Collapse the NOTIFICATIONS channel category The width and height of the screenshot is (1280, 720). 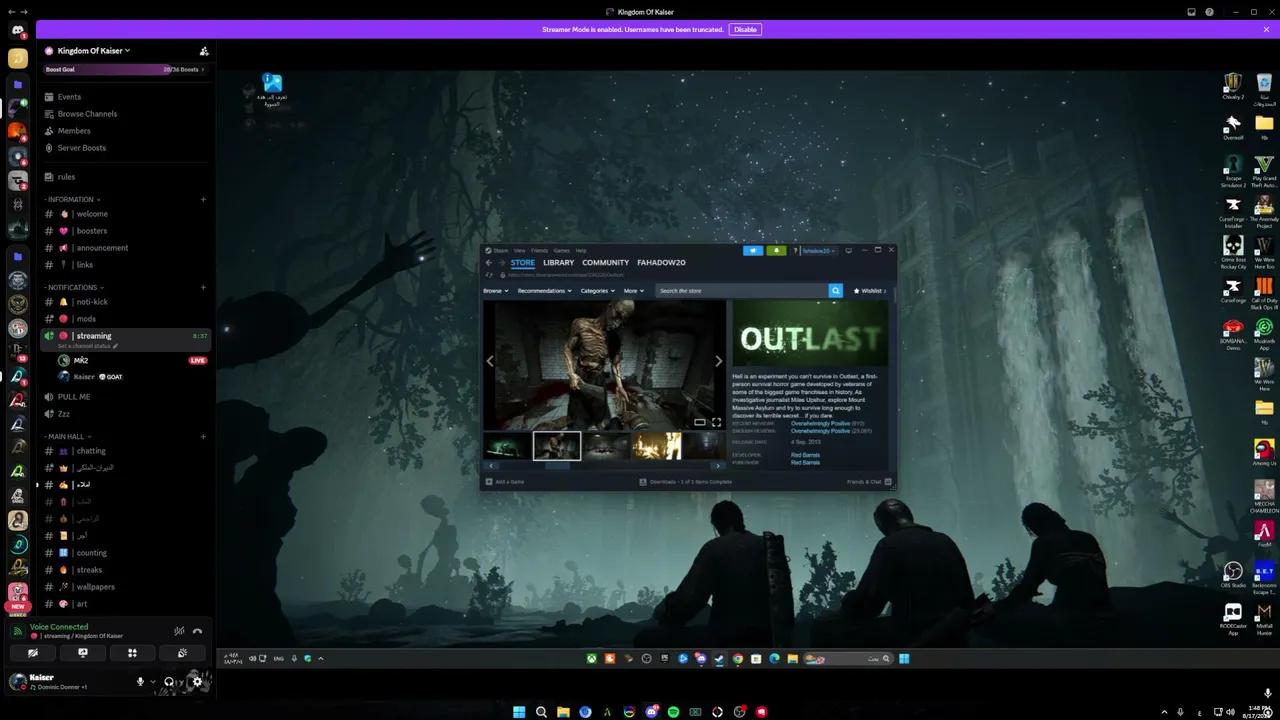pos(74,288)
